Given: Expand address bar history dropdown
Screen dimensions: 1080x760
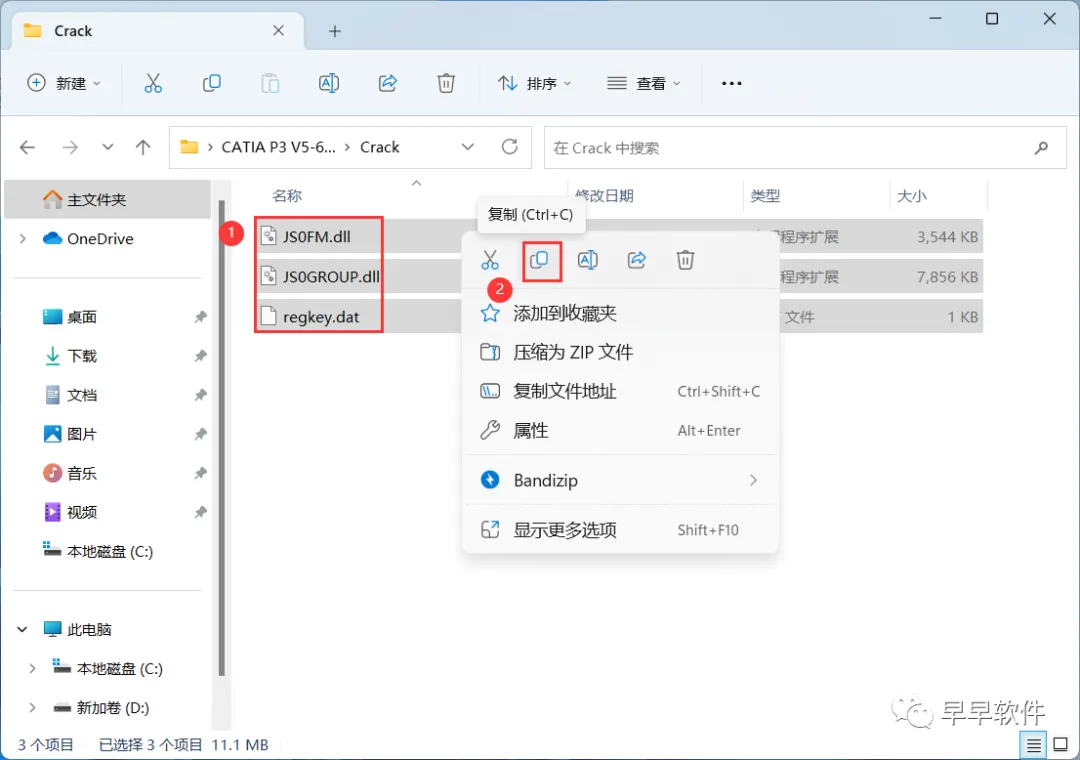Looking at the screenshot, I should tap(468, 147).
